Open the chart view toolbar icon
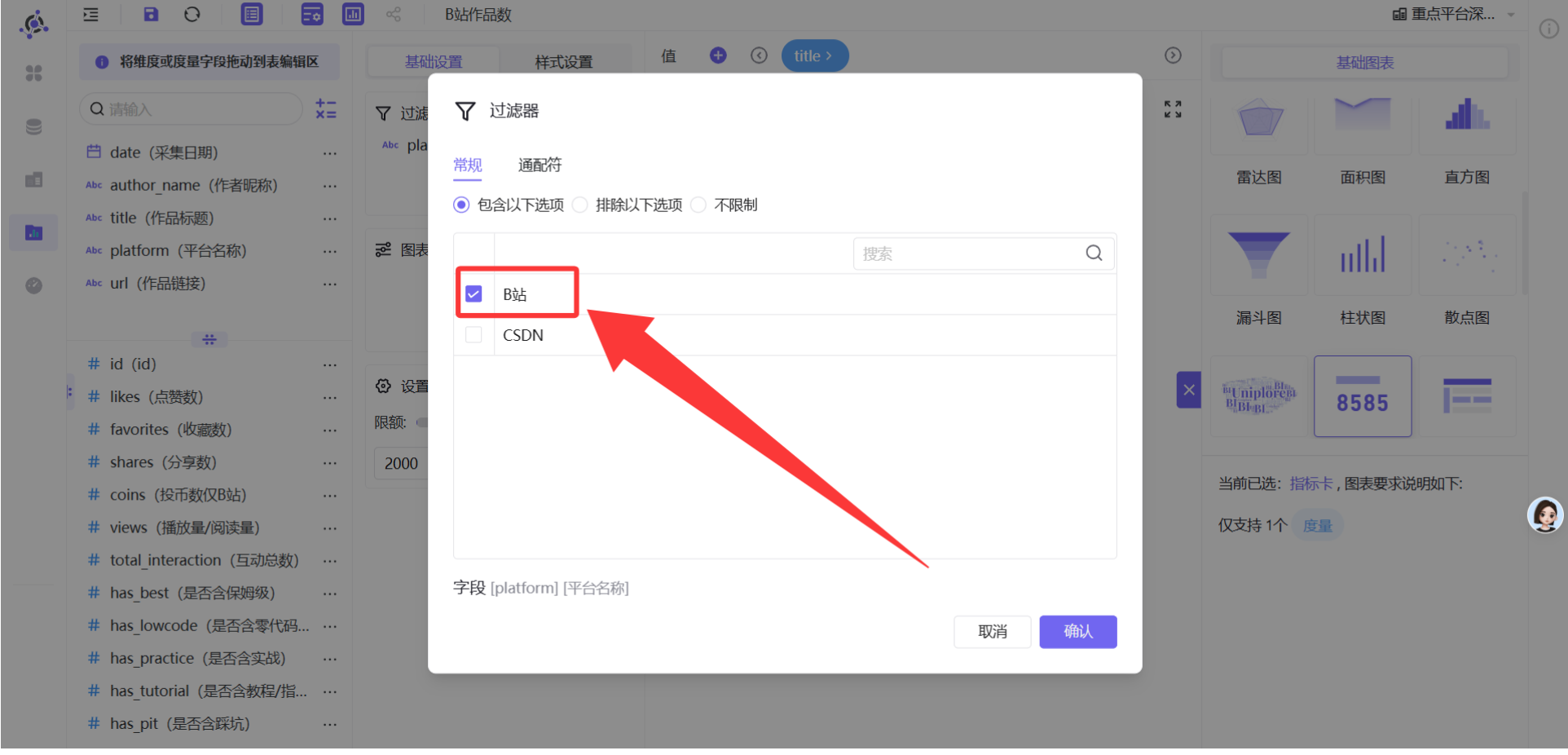1568x755 pixels. pos(353,14)
